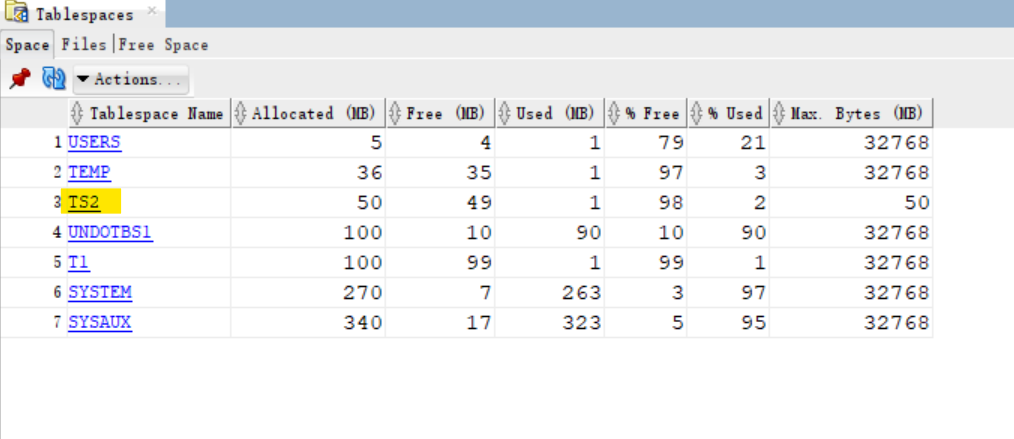Switch to the Free Space tab
1014x439 pixels.
pyautogui.click(x=163, y=45)
